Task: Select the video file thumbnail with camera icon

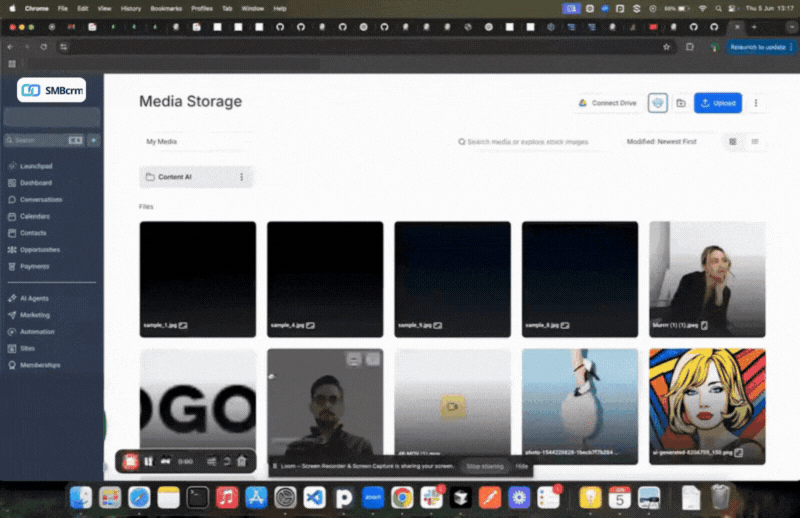Action: (x=453, y=406)
